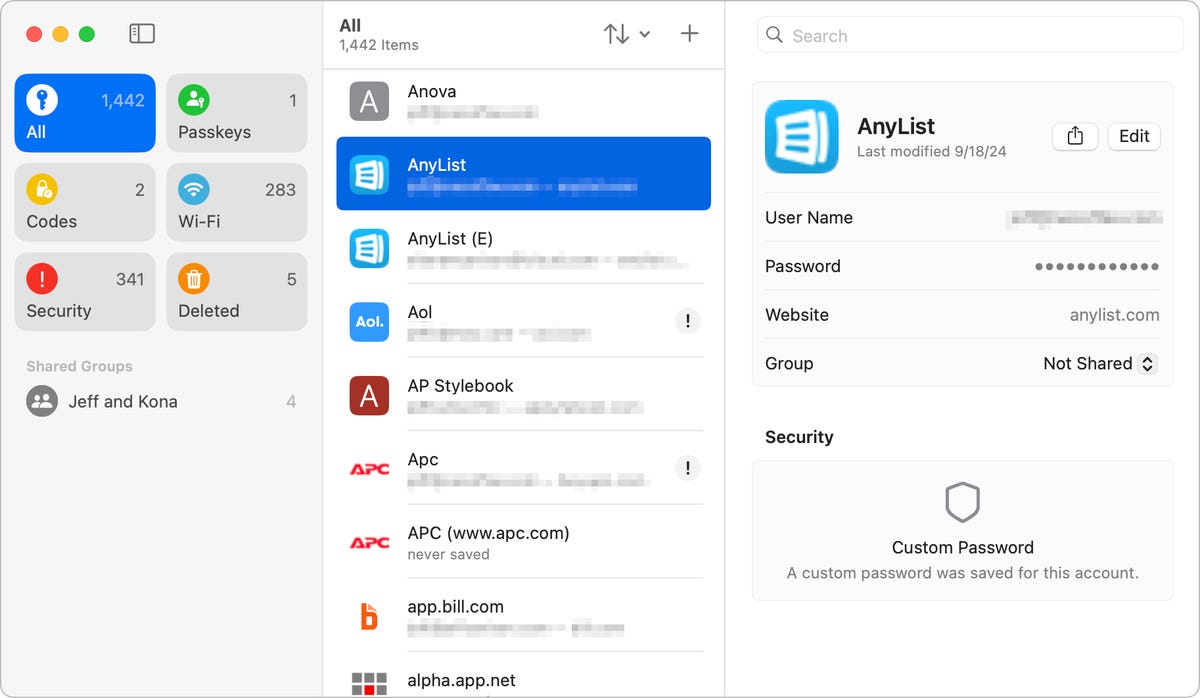Open the sort order dropdown

tap(627, 34)
